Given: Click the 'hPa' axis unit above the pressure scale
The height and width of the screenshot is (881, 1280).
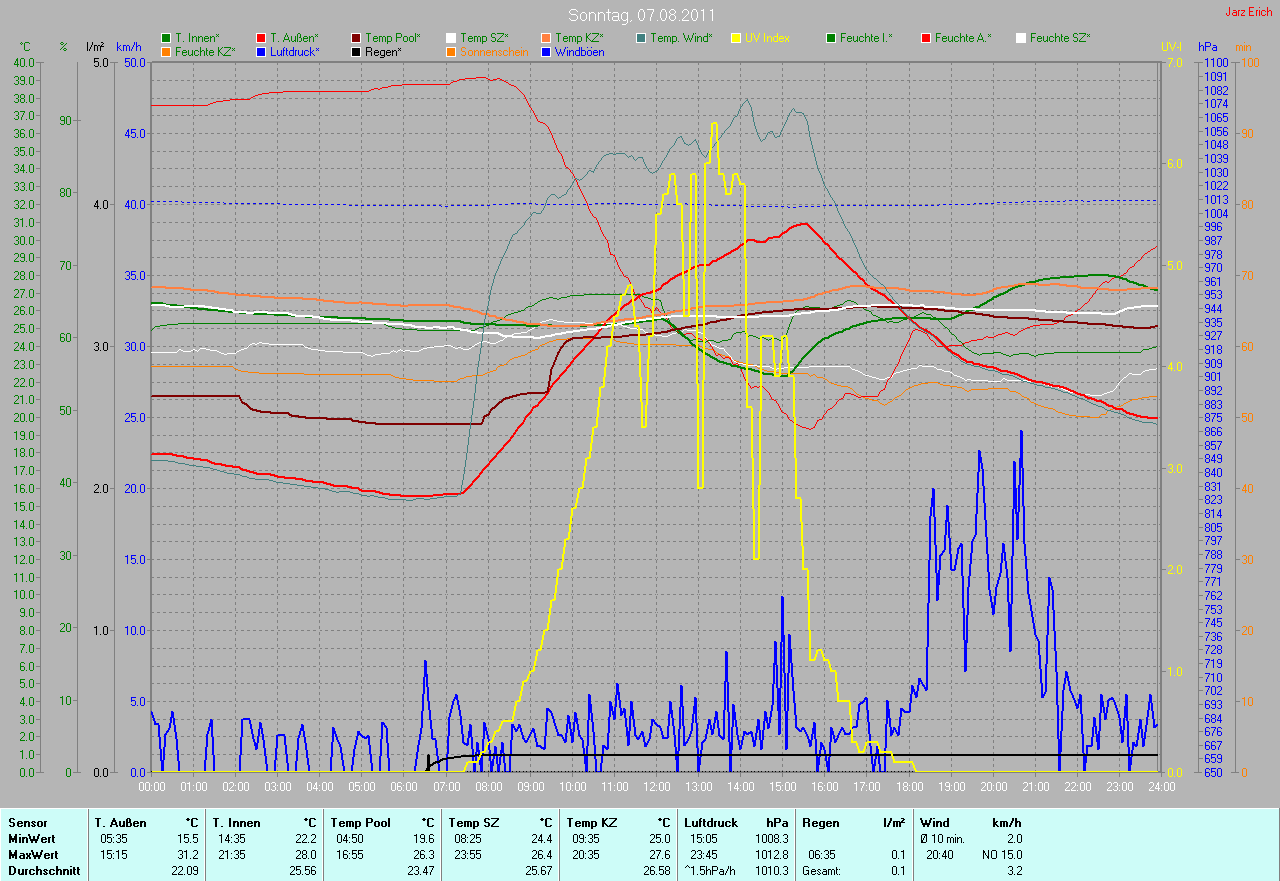Looking at the screenshot, I should click(x=1209, y=47).
